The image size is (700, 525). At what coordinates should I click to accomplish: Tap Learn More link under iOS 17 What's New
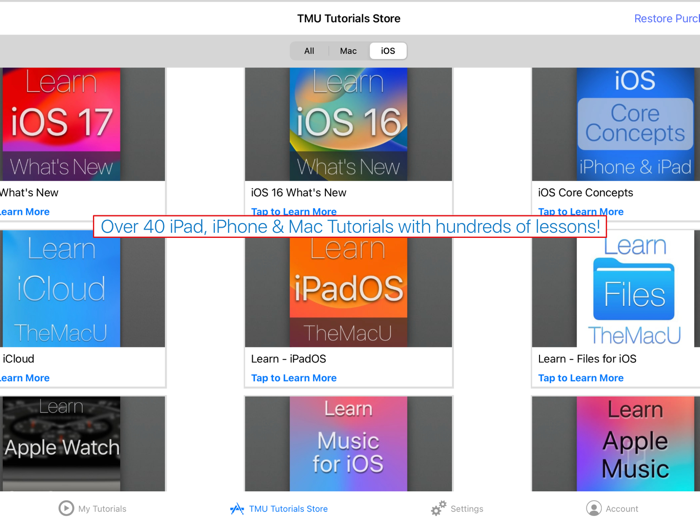tap(25, 212)
